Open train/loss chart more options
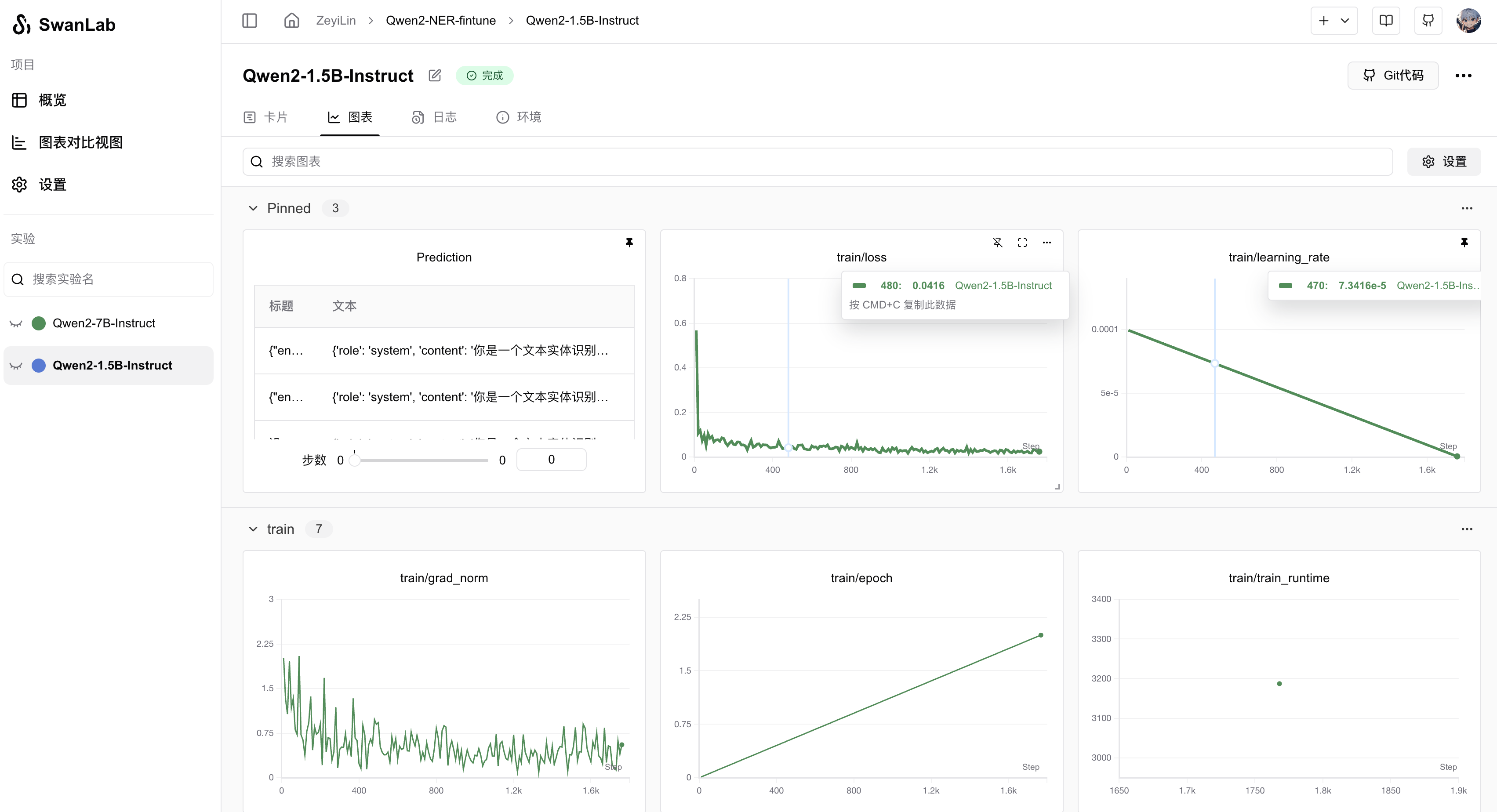 (1046, 242)
